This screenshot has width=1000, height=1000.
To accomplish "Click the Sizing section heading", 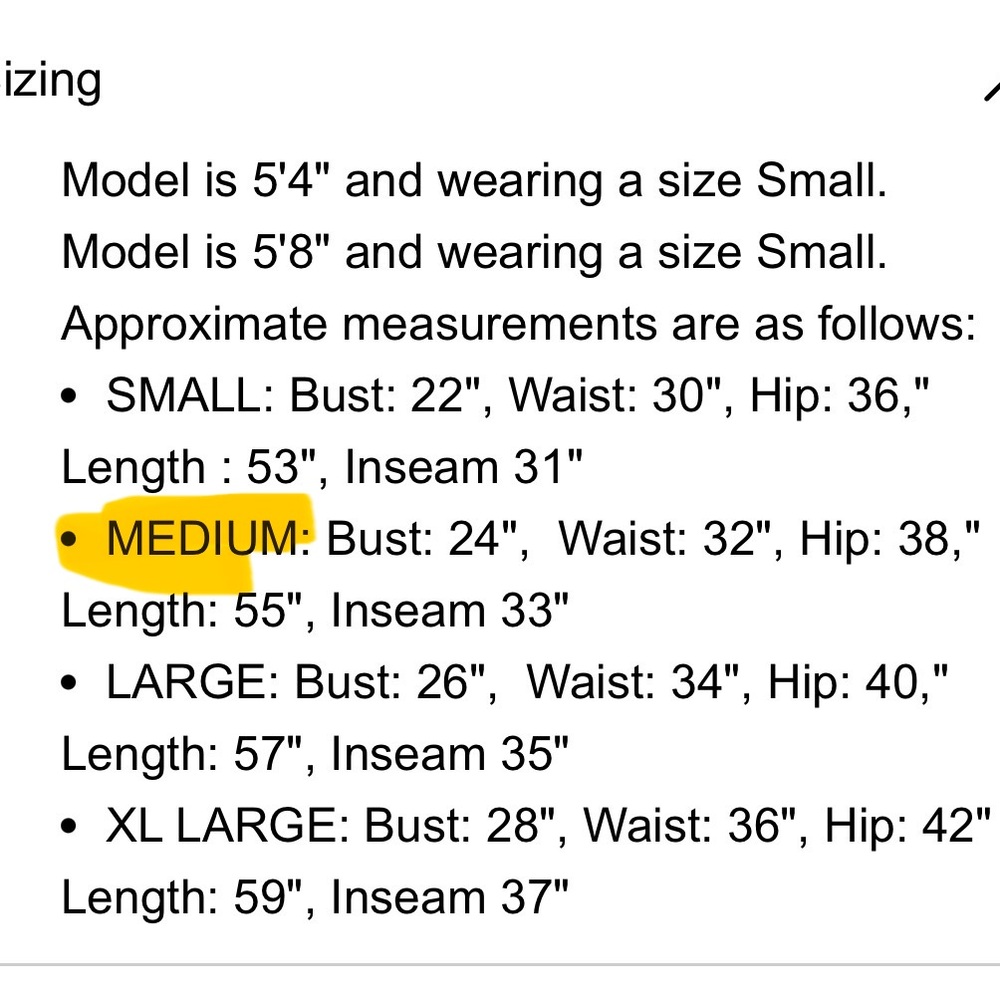I will 50,81.
